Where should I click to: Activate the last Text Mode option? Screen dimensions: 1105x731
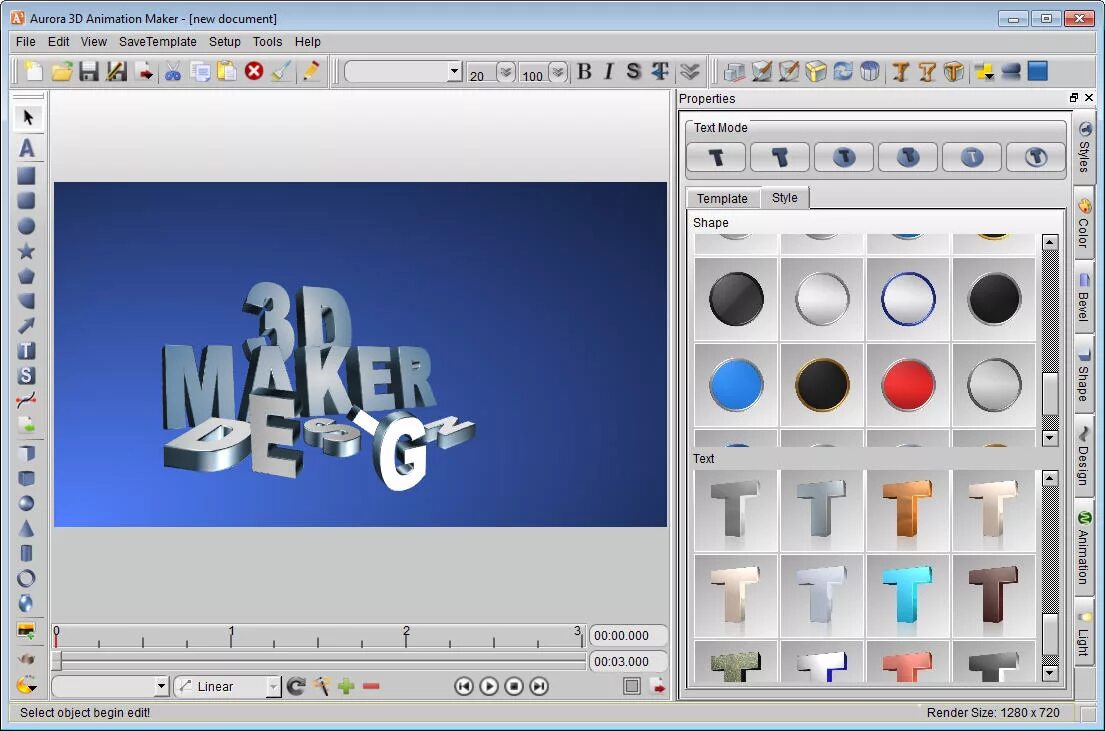click(x=1036, y=157)
